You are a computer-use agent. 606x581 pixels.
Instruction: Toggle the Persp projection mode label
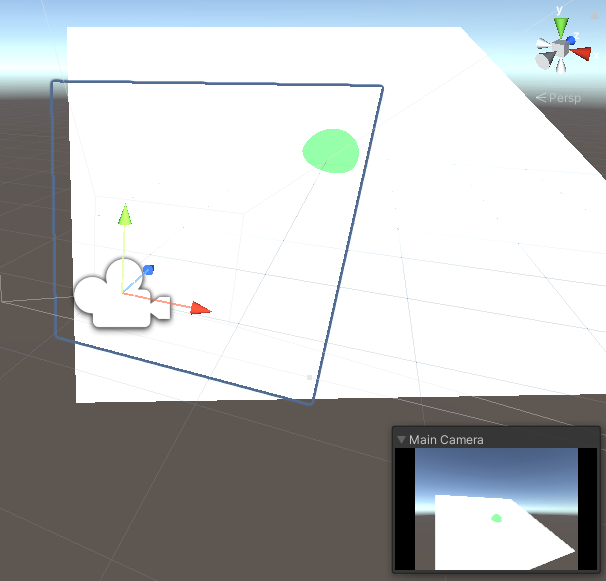[x=558, y=98]
